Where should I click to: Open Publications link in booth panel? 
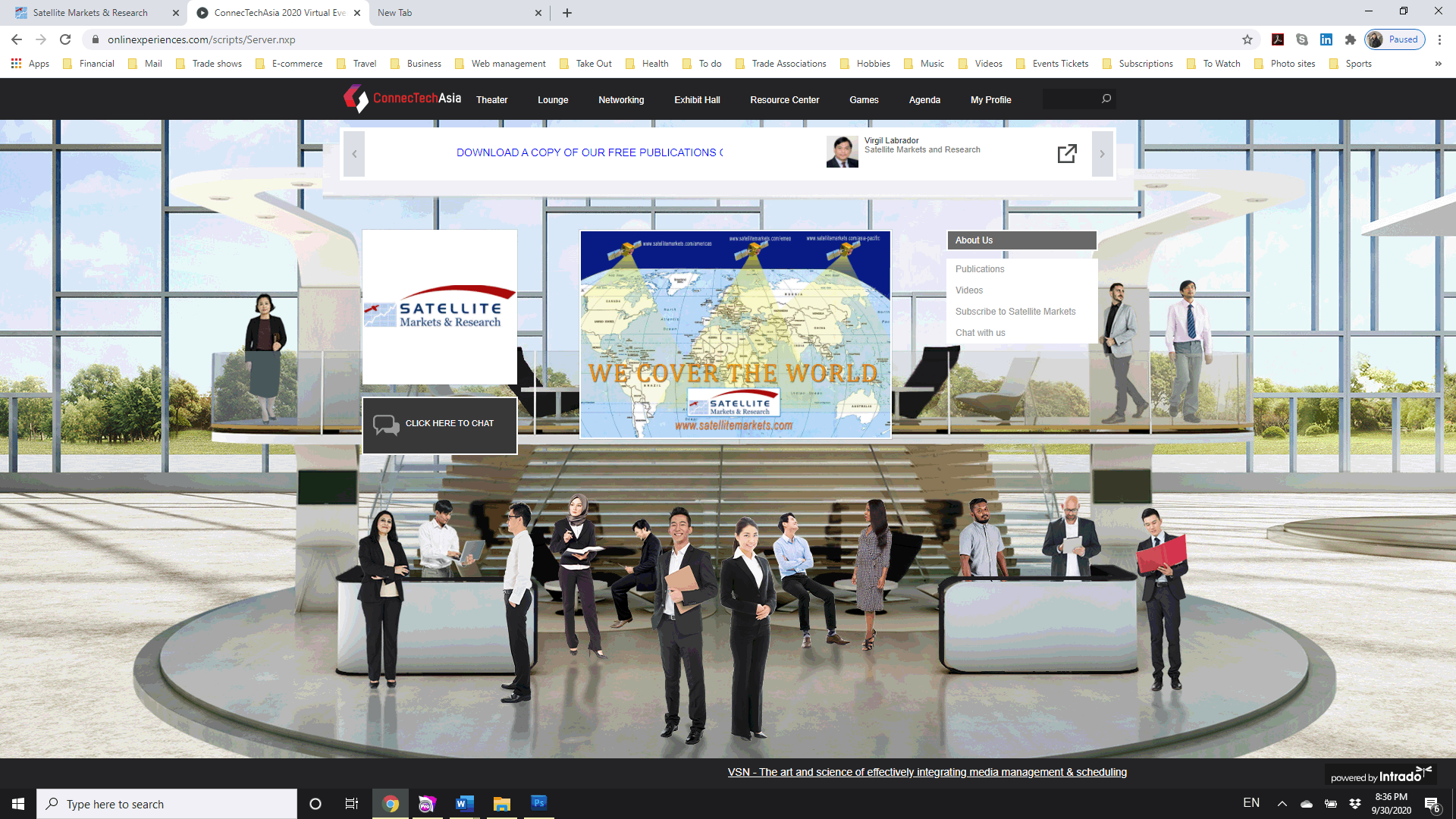pos(979,269)
